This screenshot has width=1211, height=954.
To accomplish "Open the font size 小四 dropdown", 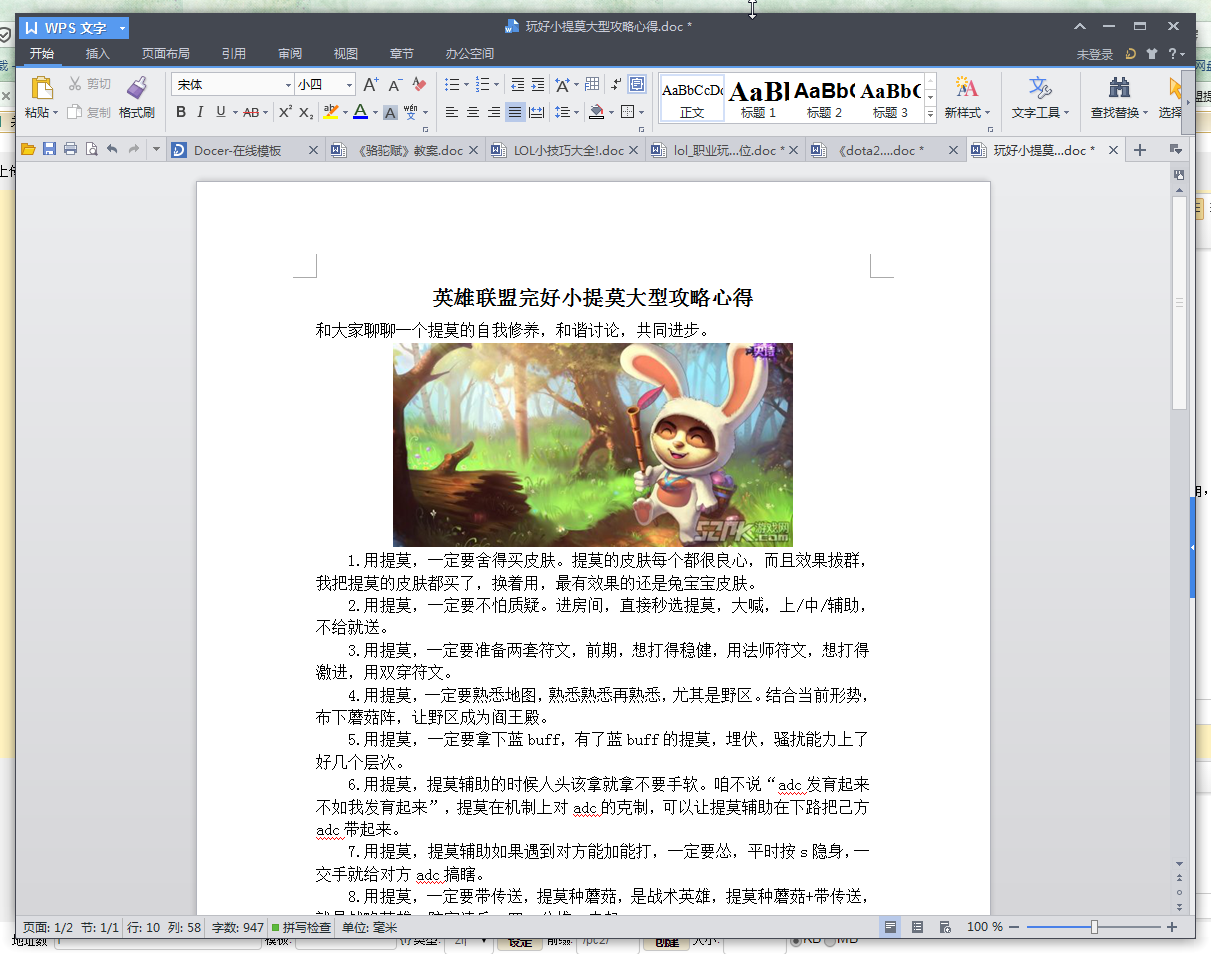I will click(349, 85).
